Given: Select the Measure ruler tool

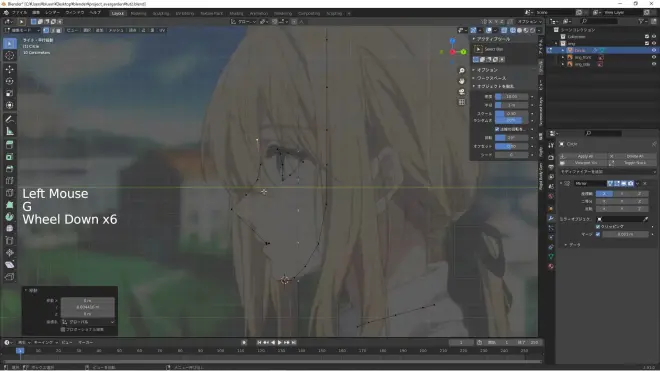Looking at the screenshot, I should point(10,131).
